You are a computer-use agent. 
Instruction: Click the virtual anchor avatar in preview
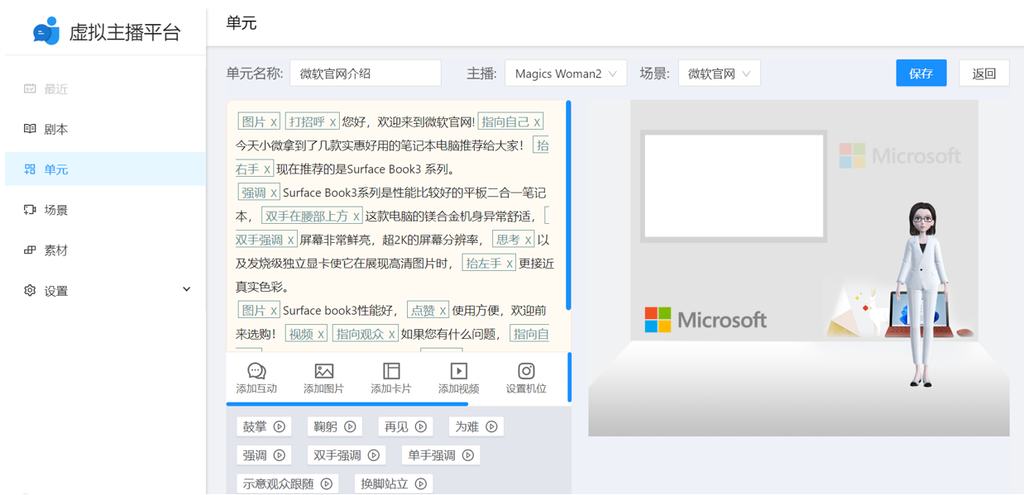[921, 294]
